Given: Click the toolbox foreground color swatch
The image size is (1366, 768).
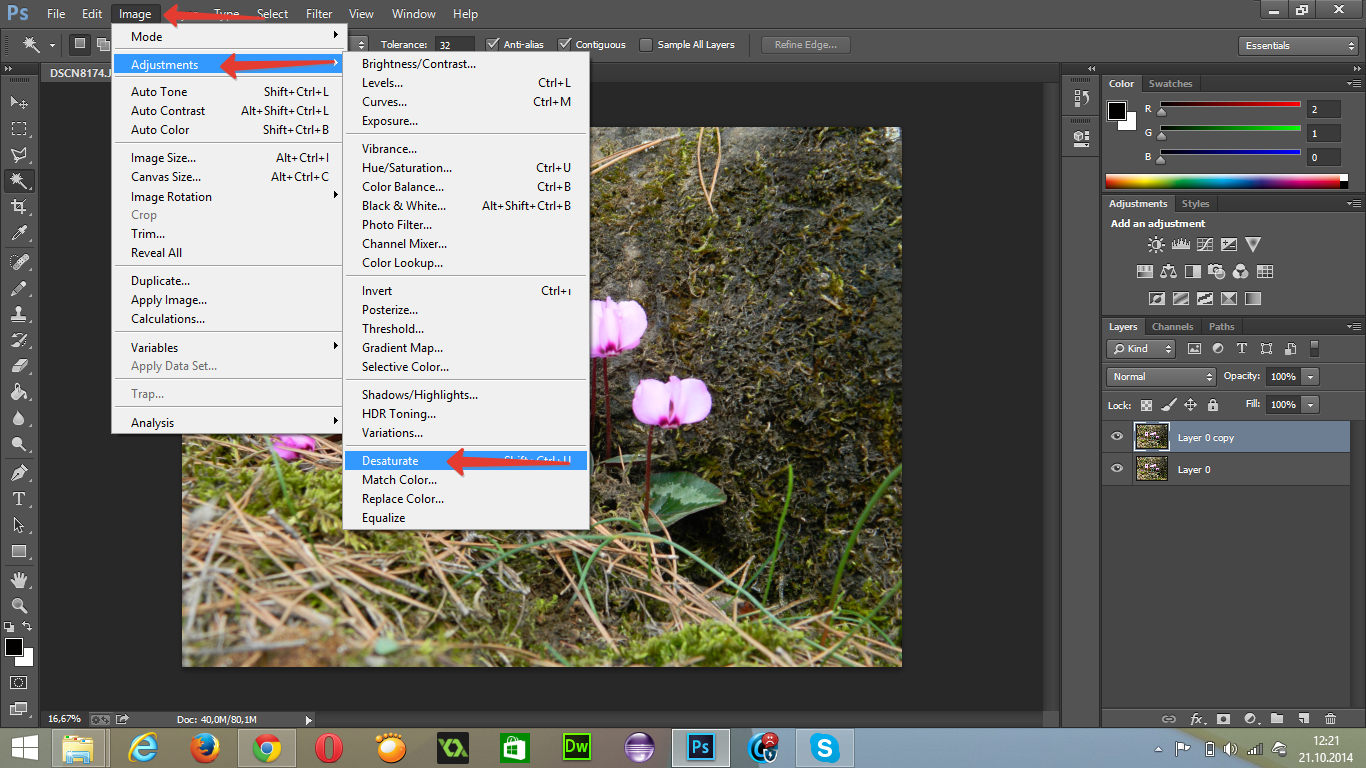Looking at the screenshot, I should pyautogui.click(x=14, y=647).
